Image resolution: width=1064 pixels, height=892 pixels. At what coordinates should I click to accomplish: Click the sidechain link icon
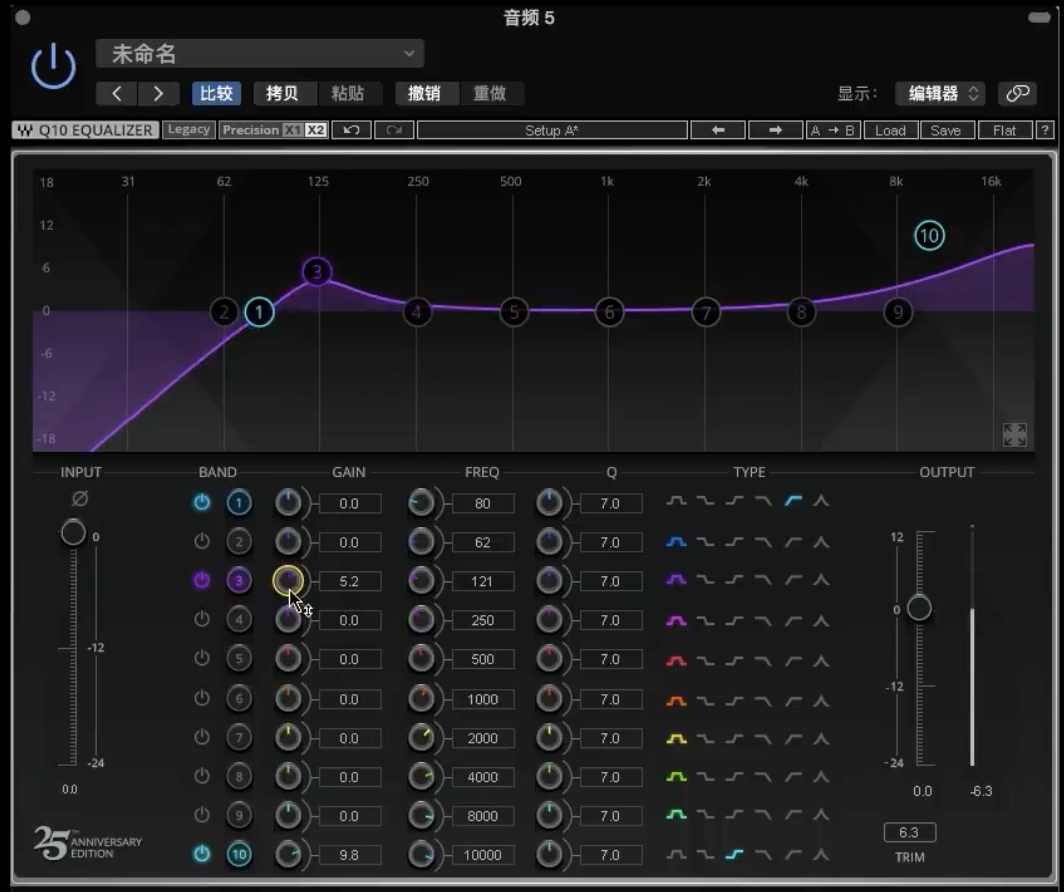(x=1018, y=93)
